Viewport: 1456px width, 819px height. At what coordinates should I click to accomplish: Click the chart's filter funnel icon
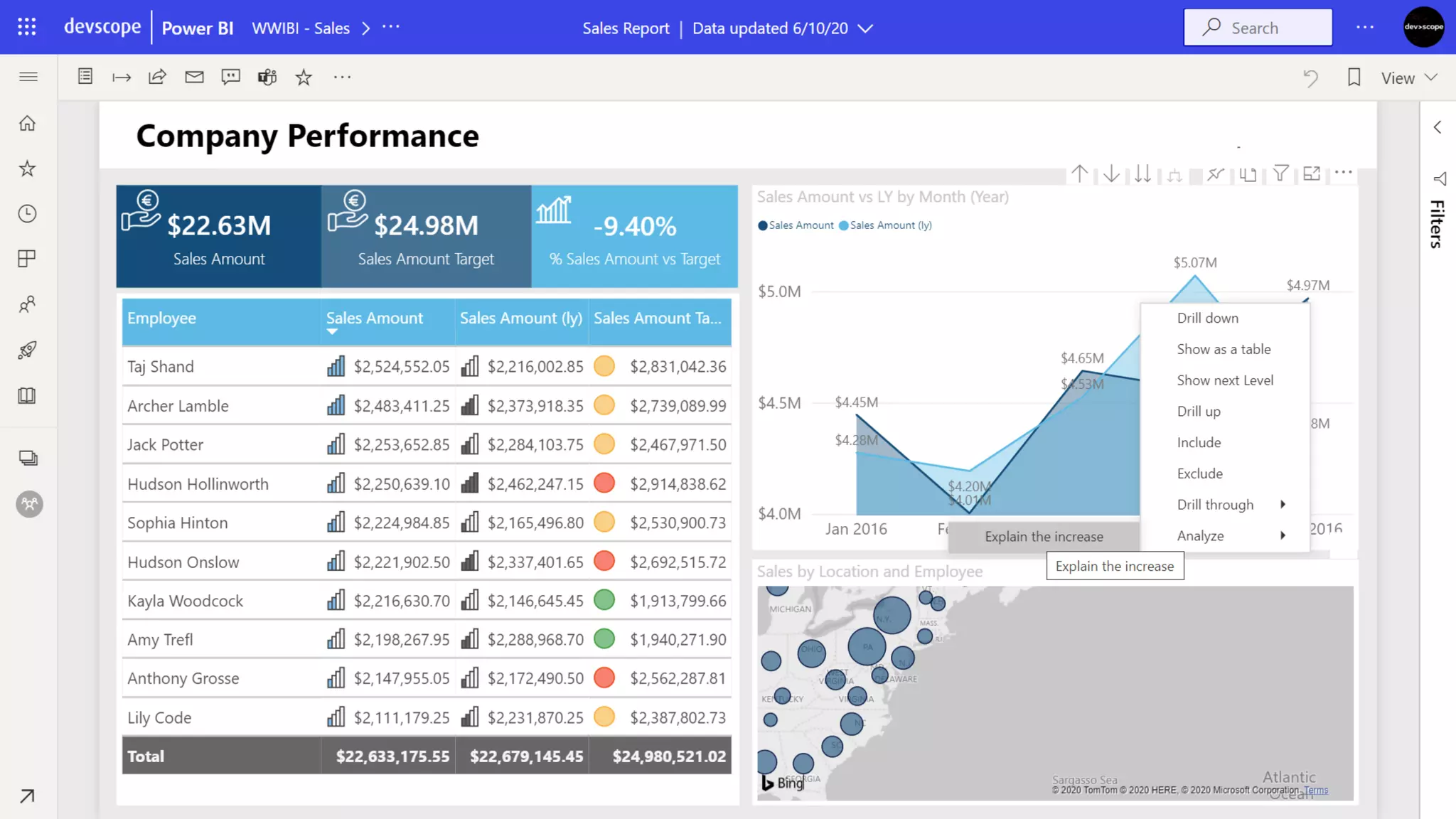pyautogui.click(x=1280, y=173)
